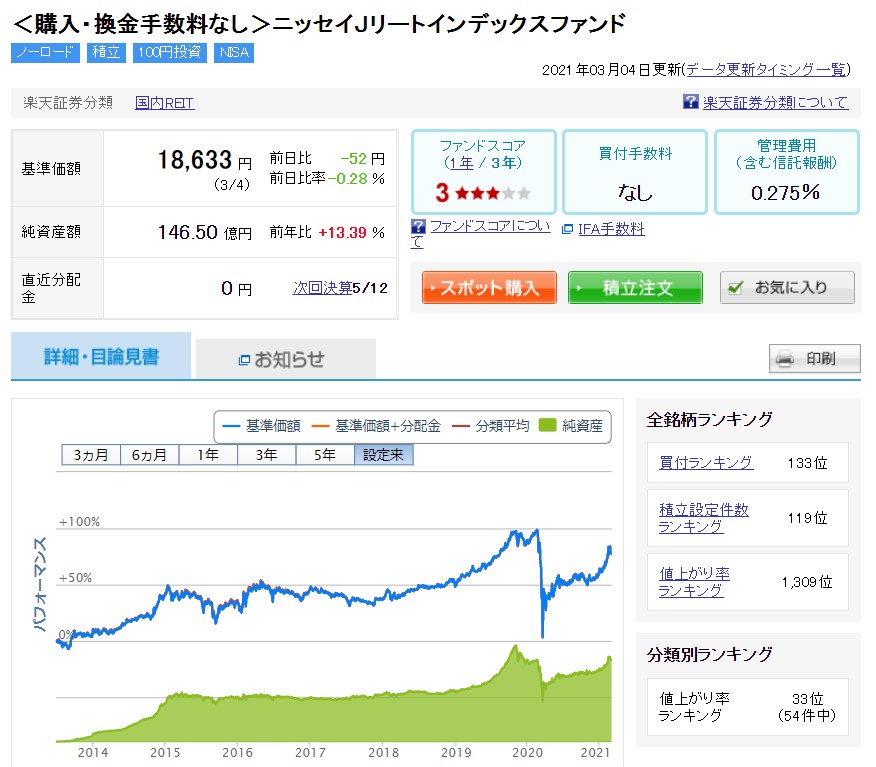
Task: Click the 基準価額+分配金 orange legend
Action: (x=376, y=426)
